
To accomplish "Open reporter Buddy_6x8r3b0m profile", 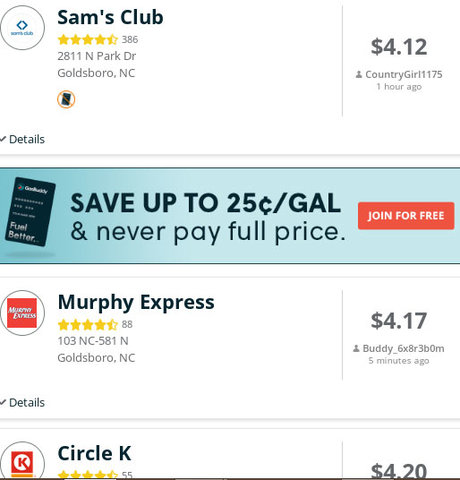I will point(403,348).
